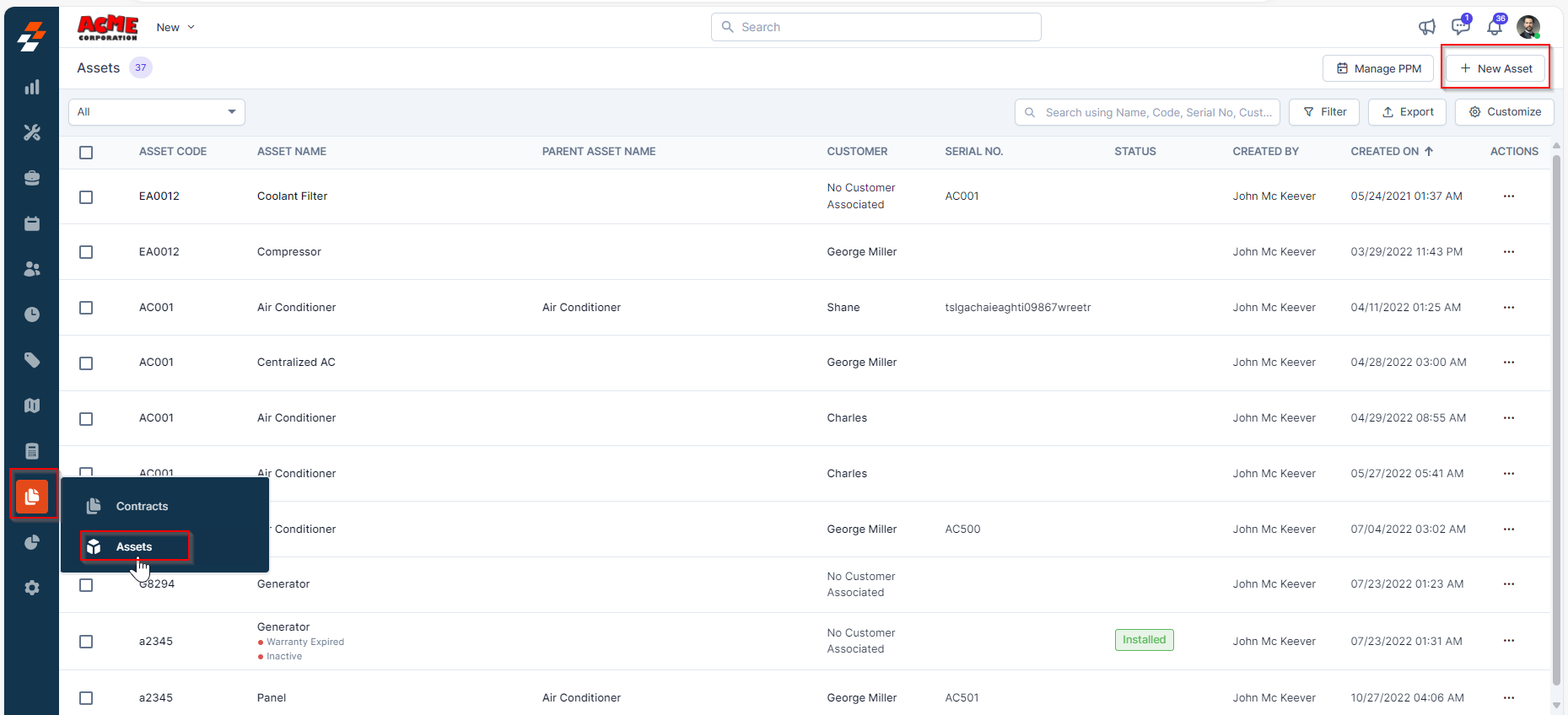The height and width of the screenshot is (715, 1568).
Task: Open the chat messages icon
Action: pos(1460,27)
